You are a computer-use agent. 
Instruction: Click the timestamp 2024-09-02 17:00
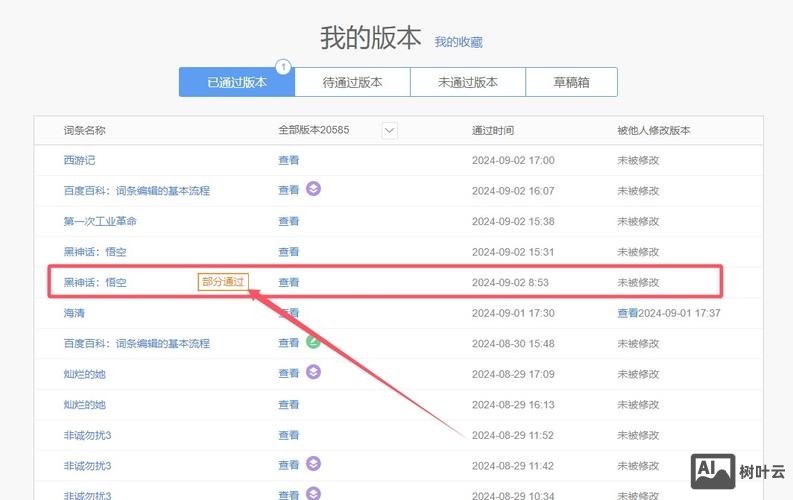tap(513, 160)
